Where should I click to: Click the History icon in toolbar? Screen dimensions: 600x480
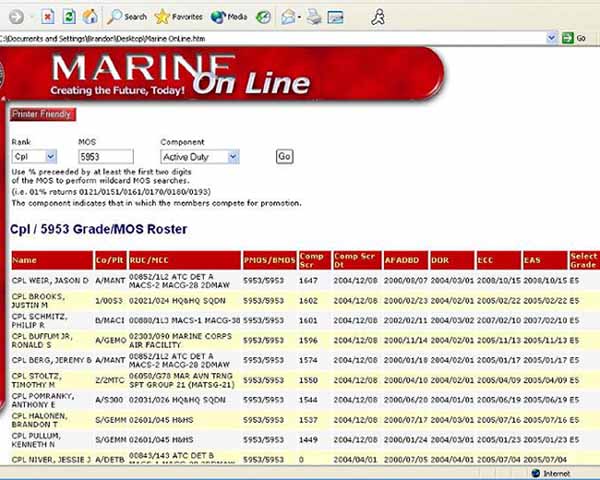coord(263,17)
